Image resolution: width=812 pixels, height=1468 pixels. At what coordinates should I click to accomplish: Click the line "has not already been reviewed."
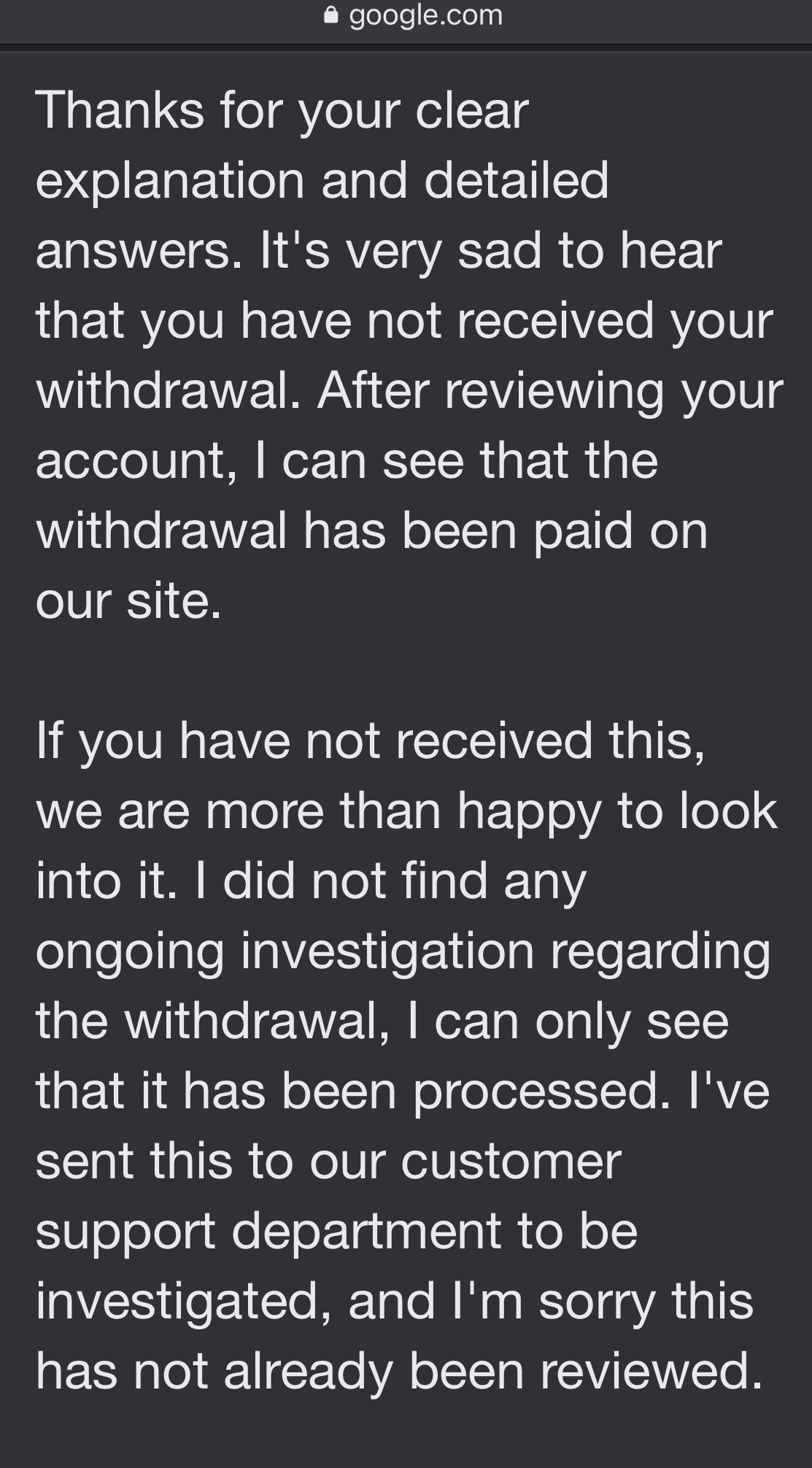tap(399, 1372)
